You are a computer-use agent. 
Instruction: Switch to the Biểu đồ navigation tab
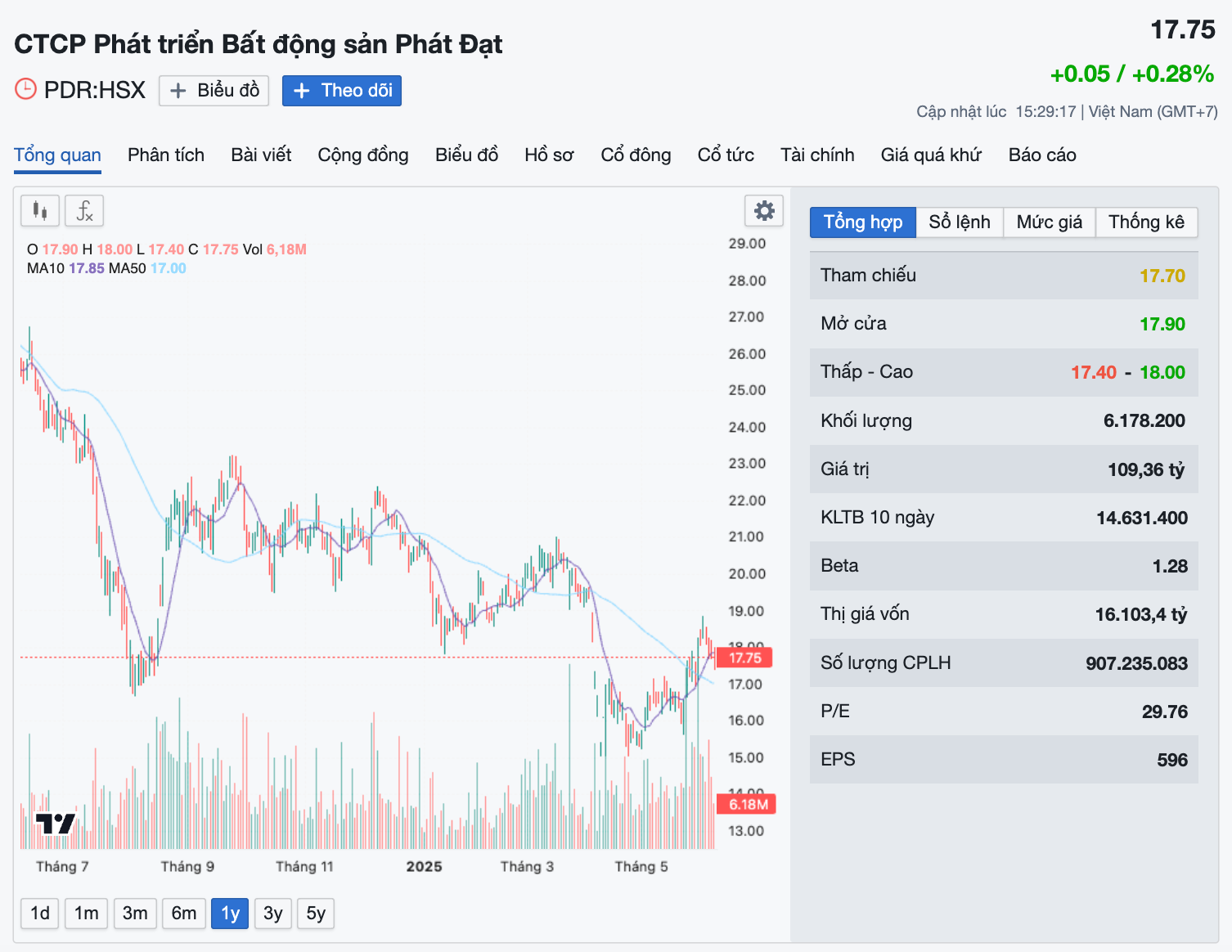[x=466, y=155]
